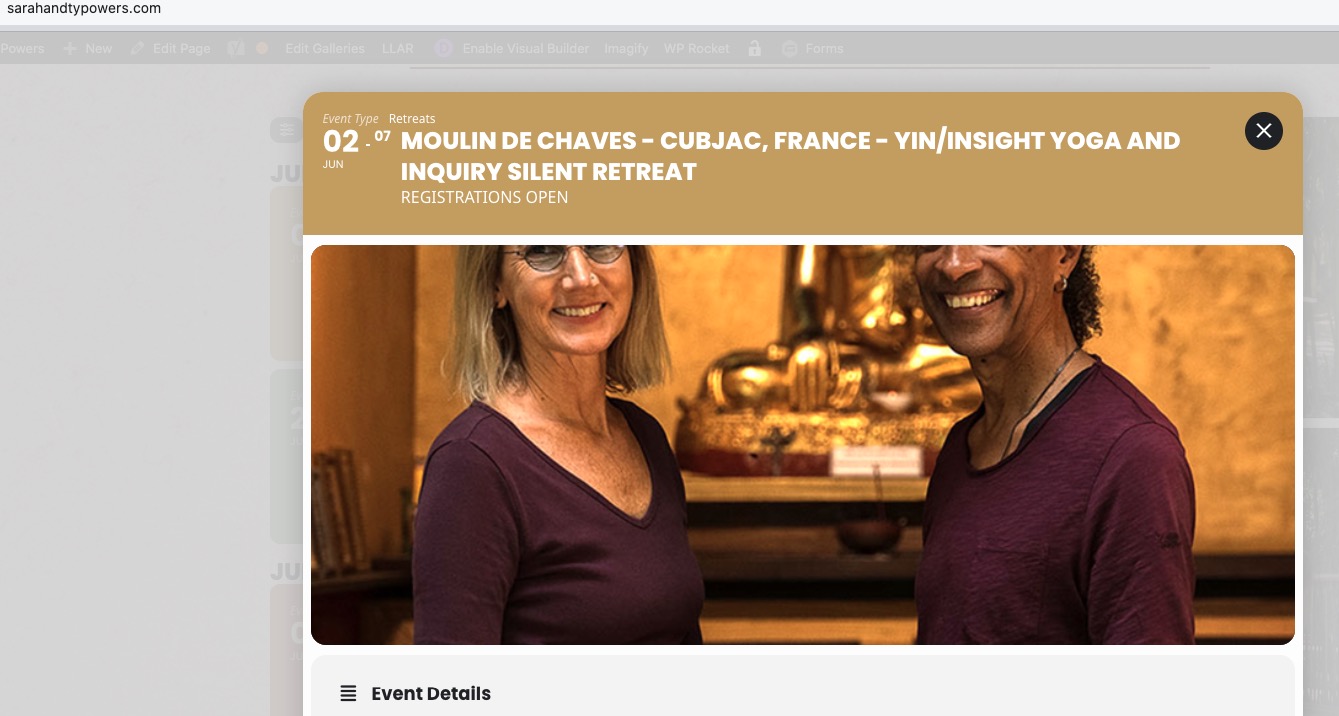Click the orange Yoast status dot
The width and height of the screenshot is (1339, 716).
(262, 48)
